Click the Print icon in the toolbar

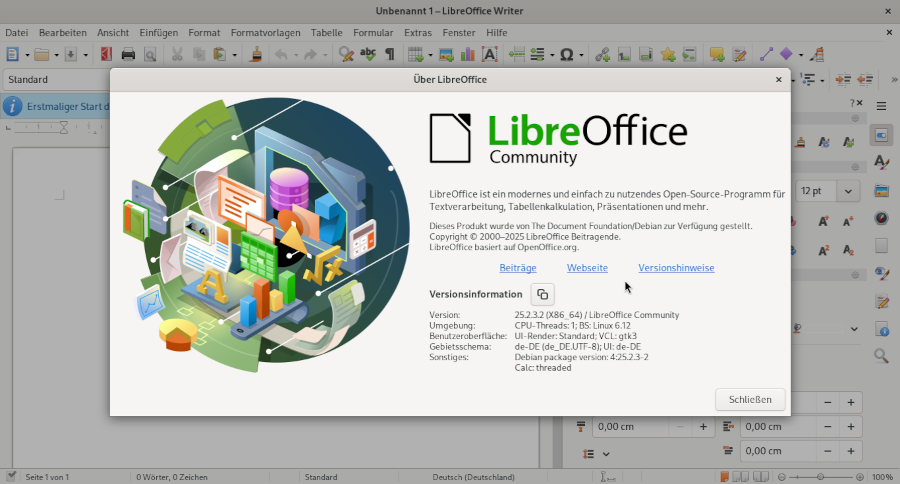click(128, 55)
